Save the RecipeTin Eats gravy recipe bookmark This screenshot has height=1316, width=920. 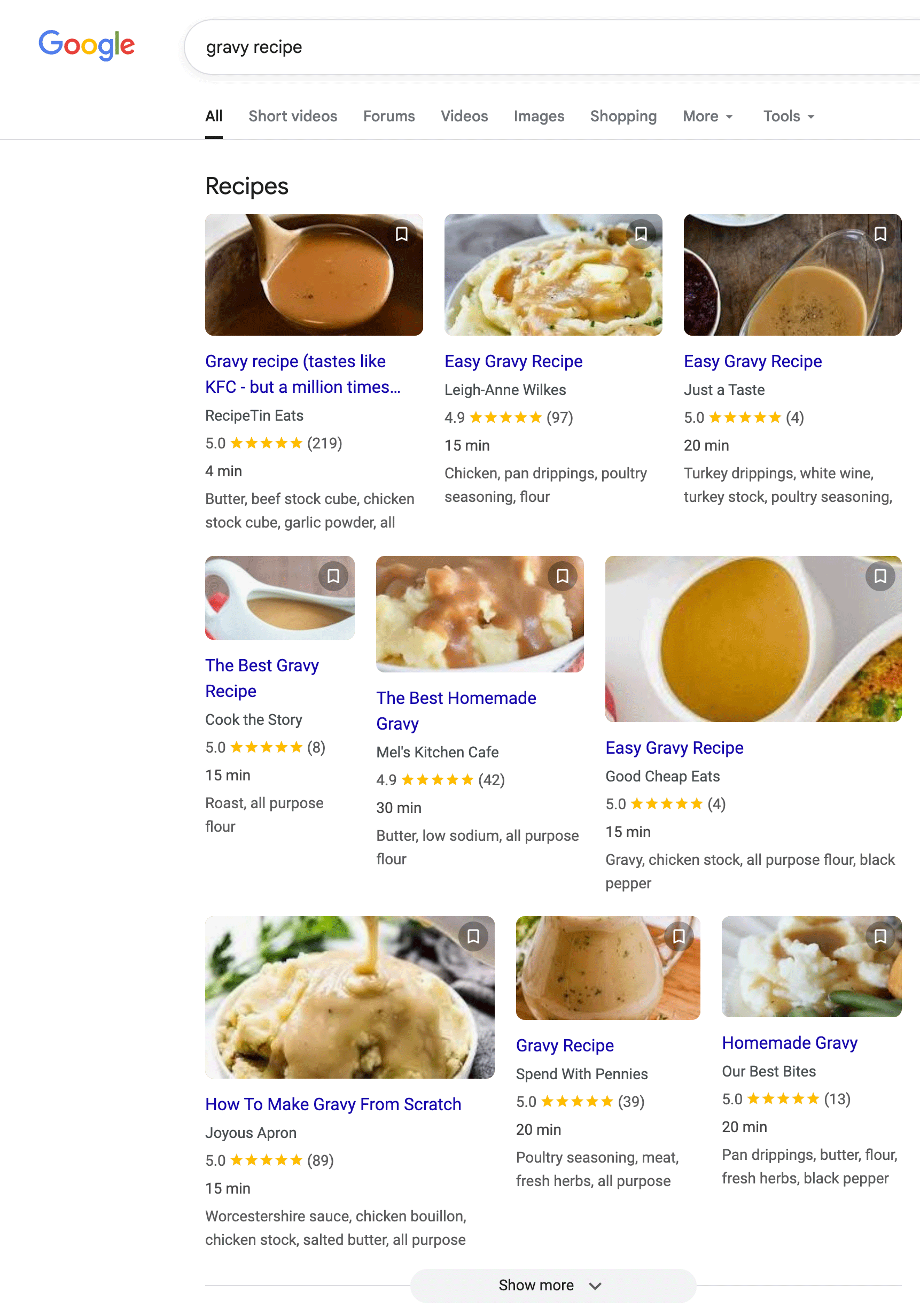tap(402, 234)
